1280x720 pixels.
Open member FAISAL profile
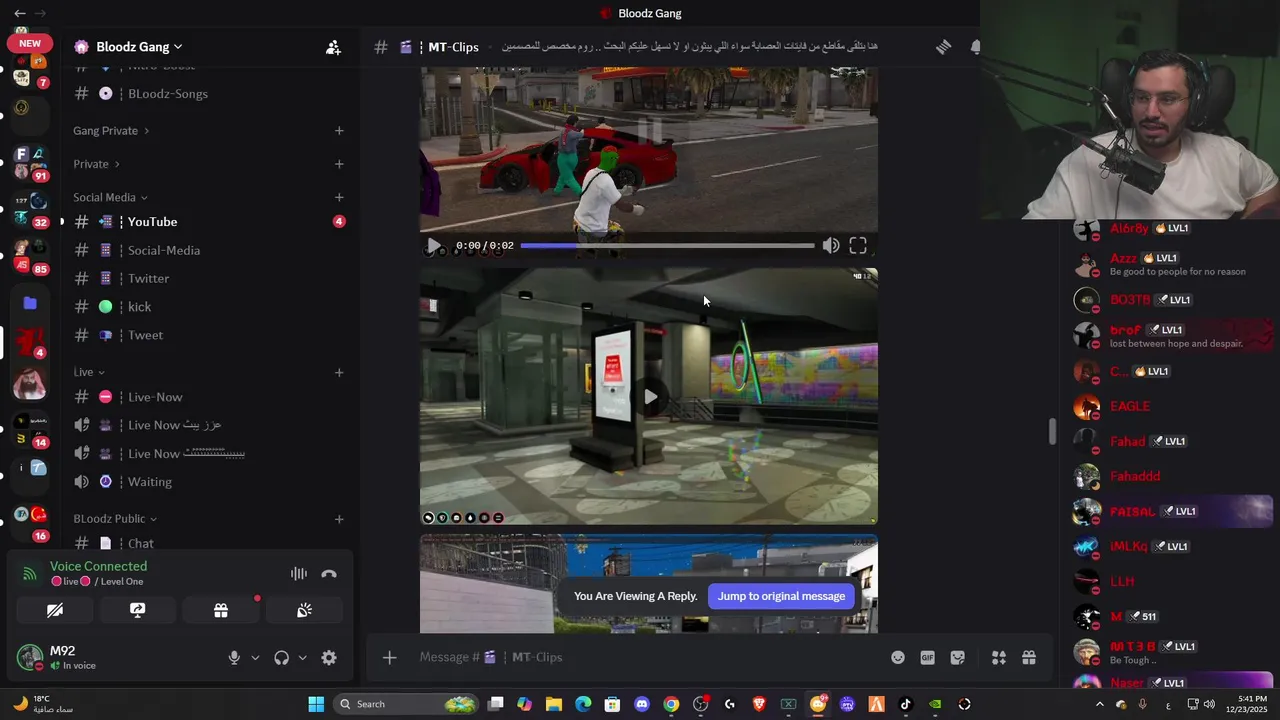coord(1170,511)
